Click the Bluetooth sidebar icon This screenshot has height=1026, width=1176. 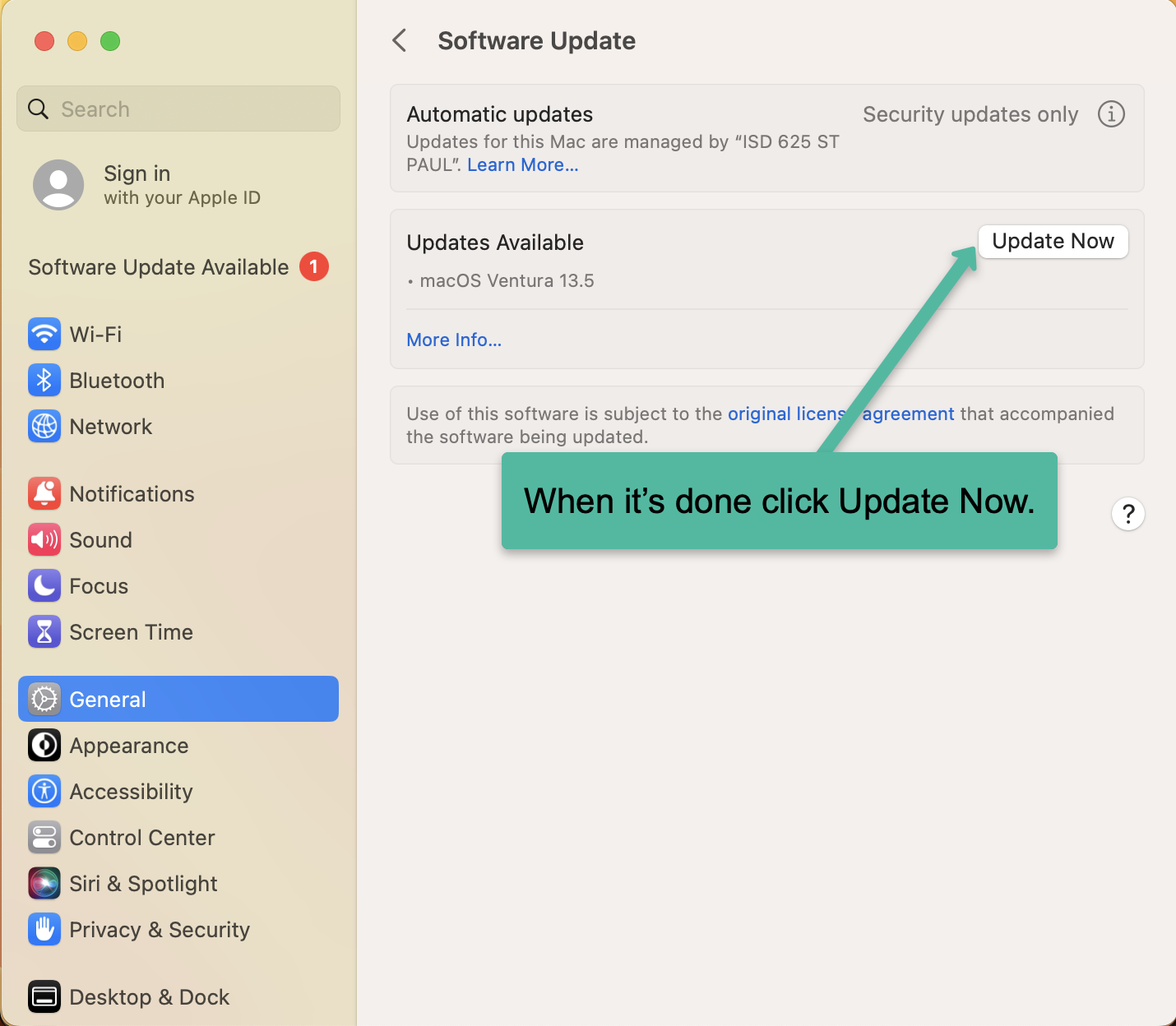pos(44,380)
